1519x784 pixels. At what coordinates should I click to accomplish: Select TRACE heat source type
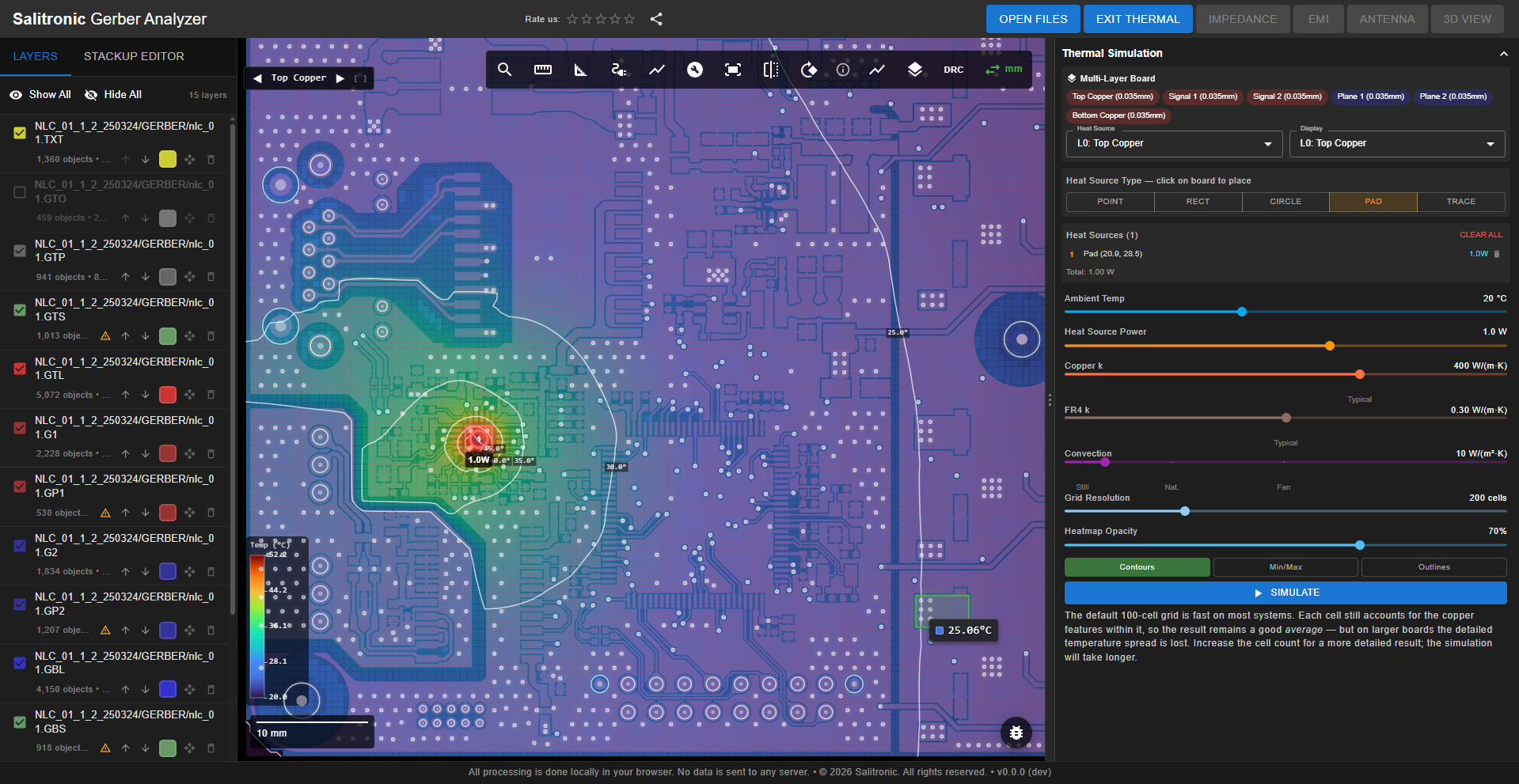click(1460, 202)
